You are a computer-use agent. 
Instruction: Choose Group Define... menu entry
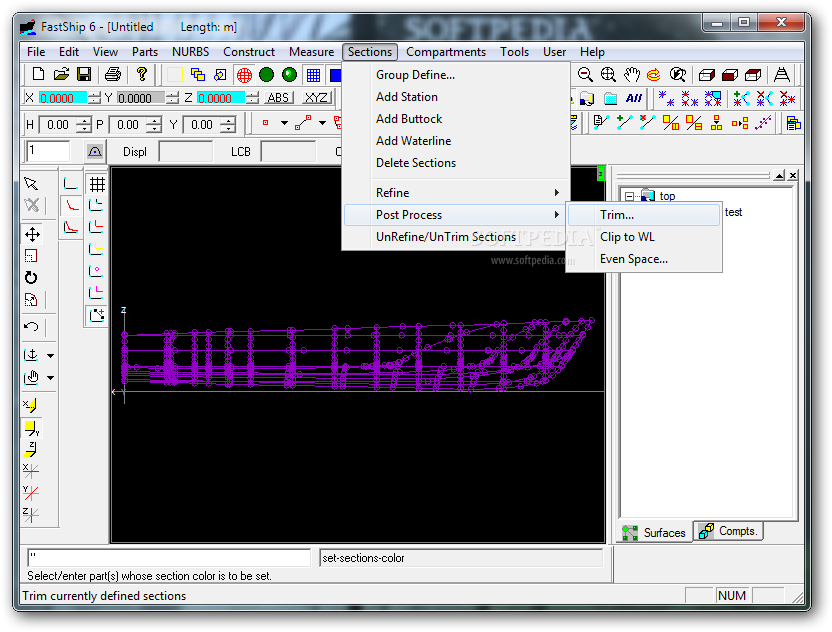455,75
